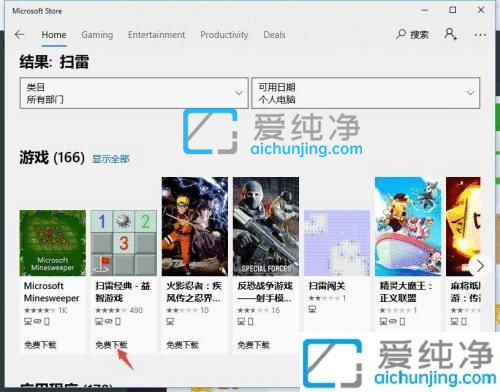Viewport: 500px width, 392px height.
Task: Click the 游戏 (166) section heading
Action: point(52,157)
